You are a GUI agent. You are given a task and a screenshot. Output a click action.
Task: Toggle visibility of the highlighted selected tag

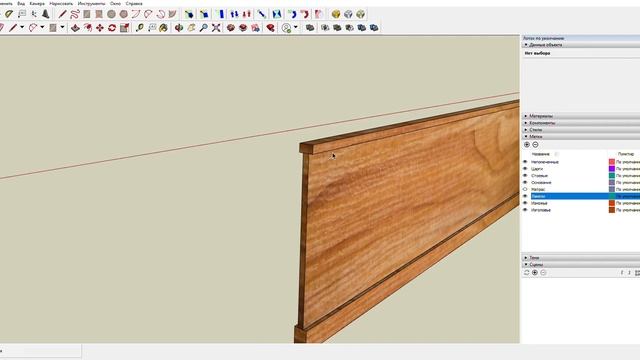(525, 196)
